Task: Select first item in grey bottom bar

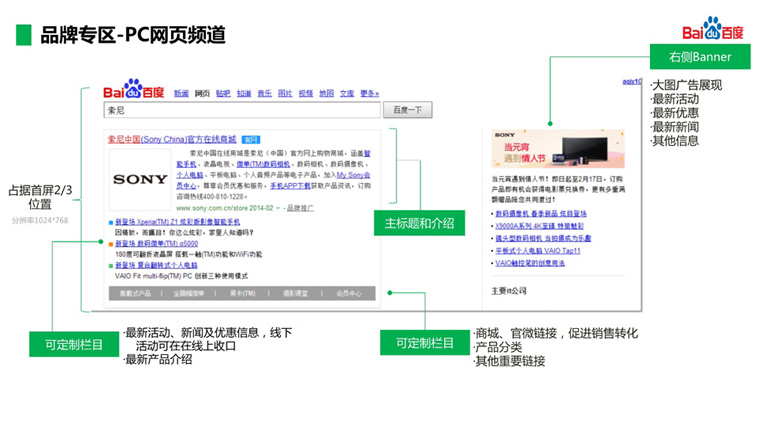Action: click(x=135, y=293)
